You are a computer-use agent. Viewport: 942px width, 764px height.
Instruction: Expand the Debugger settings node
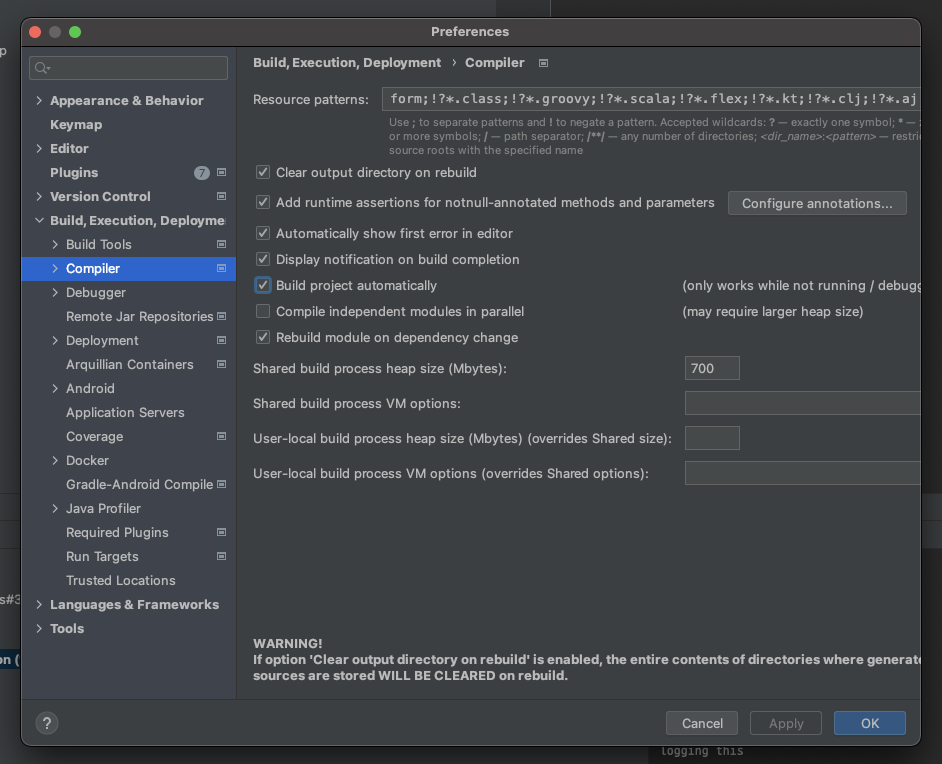pyautogui.click(x=55, y=293)
